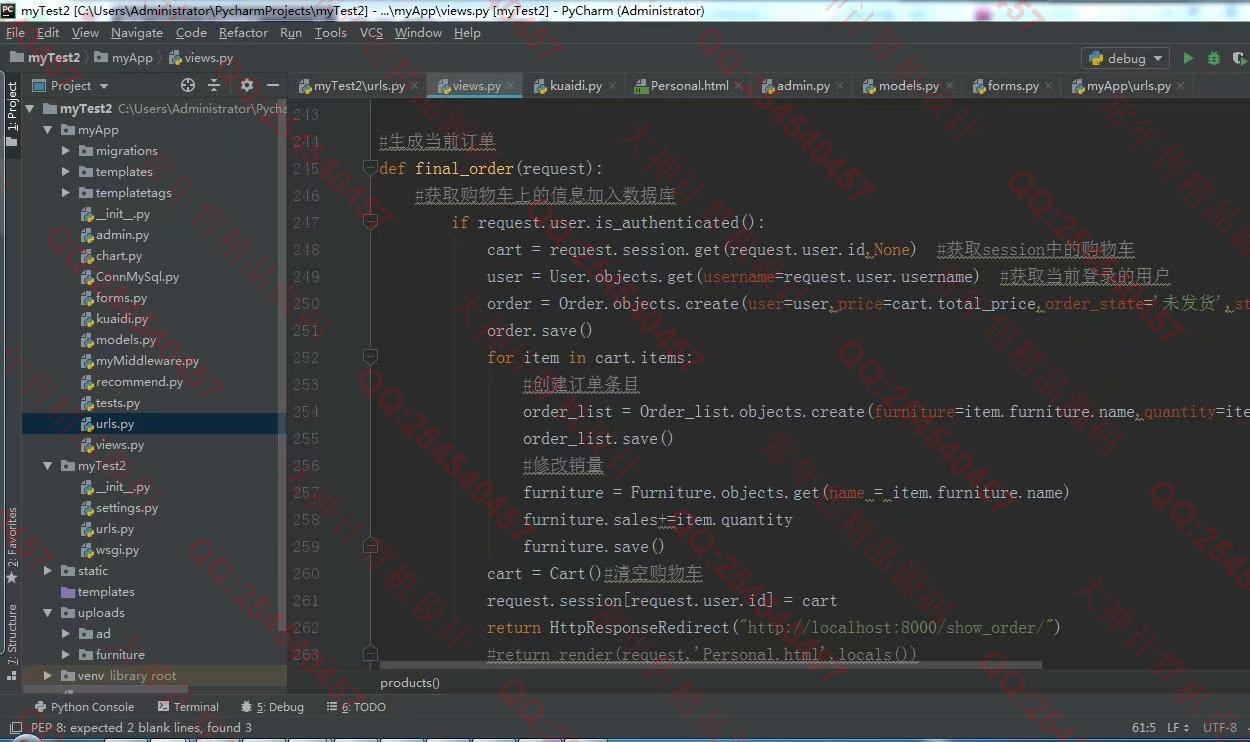Image resolution: width=1250 pixels, height=742 pixels.
Task: Switch to the models.py editor tab
Action: 908,86
